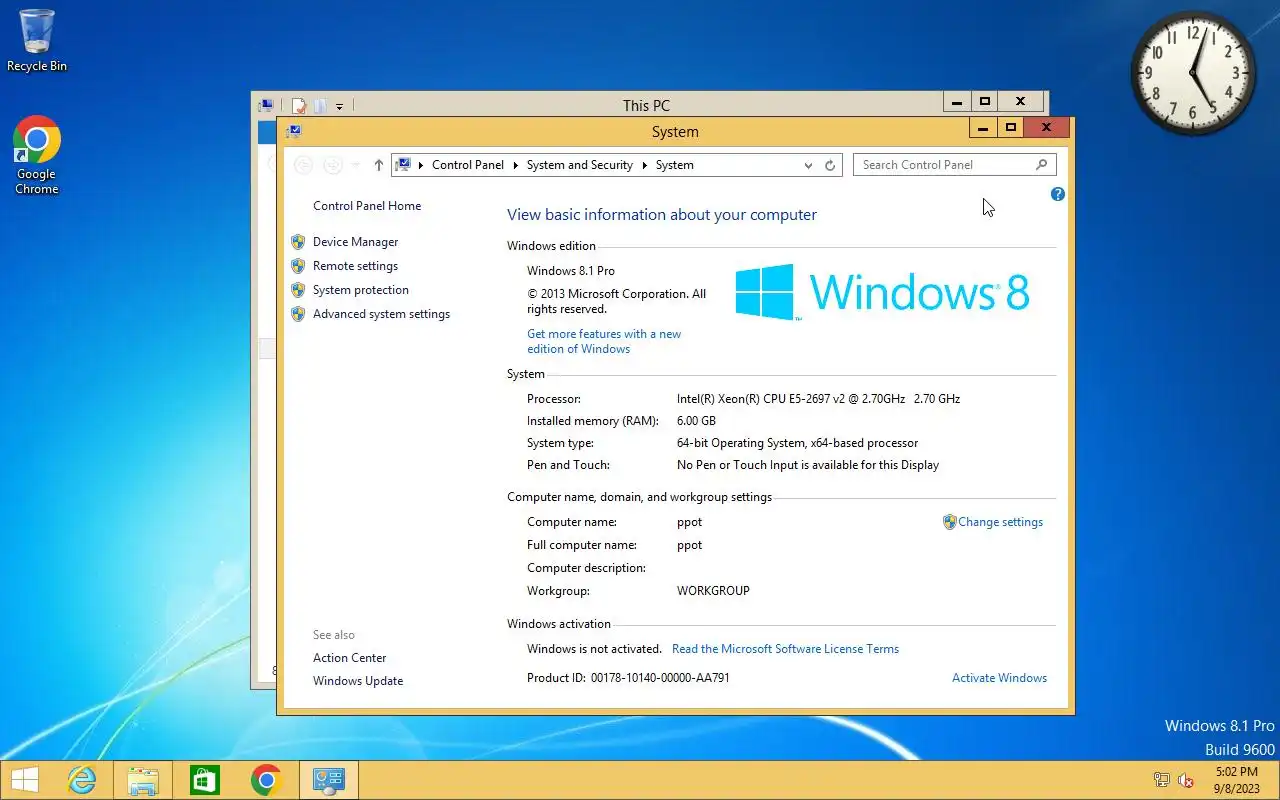Screen dimensions: 1280x800
Task: Click the Device Manager shield icon
Action: [x=298, y=242]
